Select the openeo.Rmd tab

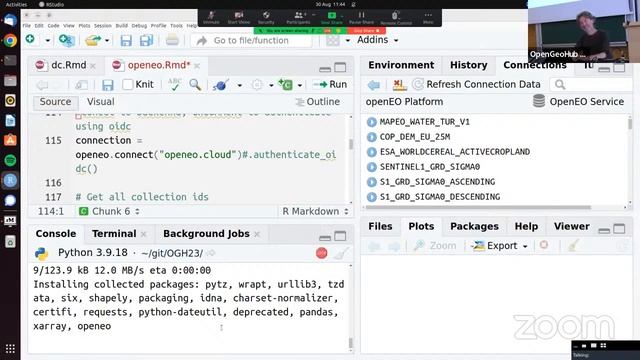159,65
